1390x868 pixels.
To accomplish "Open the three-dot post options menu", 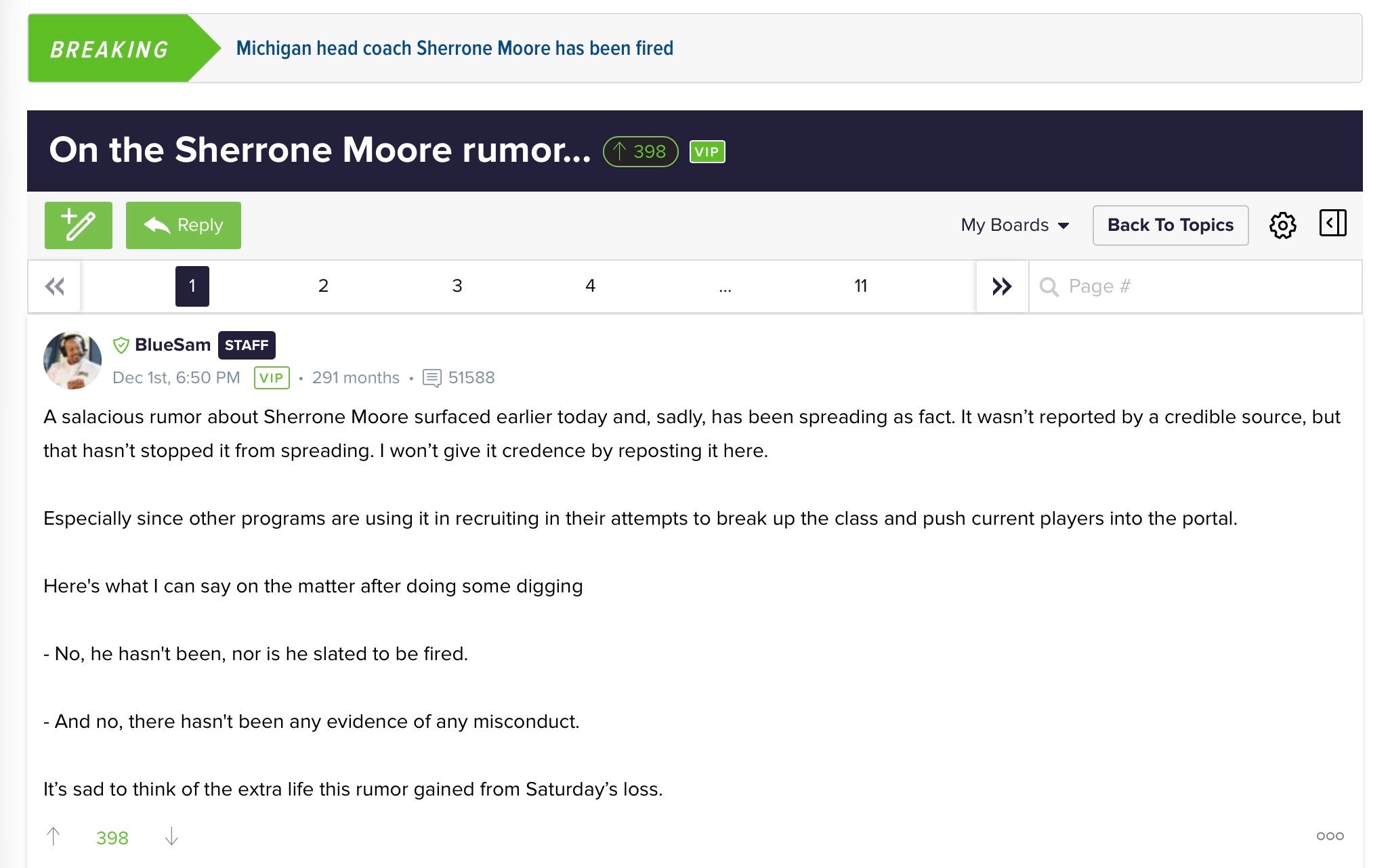I will coord(1330,836).
